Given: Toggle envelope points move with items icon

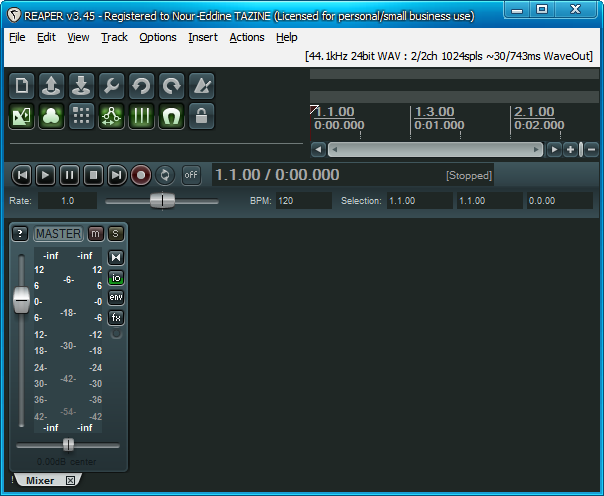Looking at the screenshot, I should point(112,116).
